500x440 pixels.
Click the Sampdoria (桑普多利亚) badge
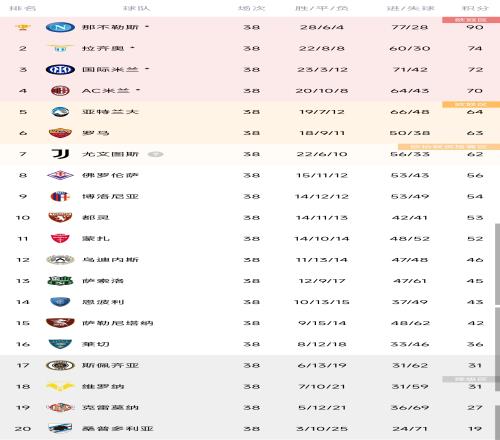pos(60,428)
